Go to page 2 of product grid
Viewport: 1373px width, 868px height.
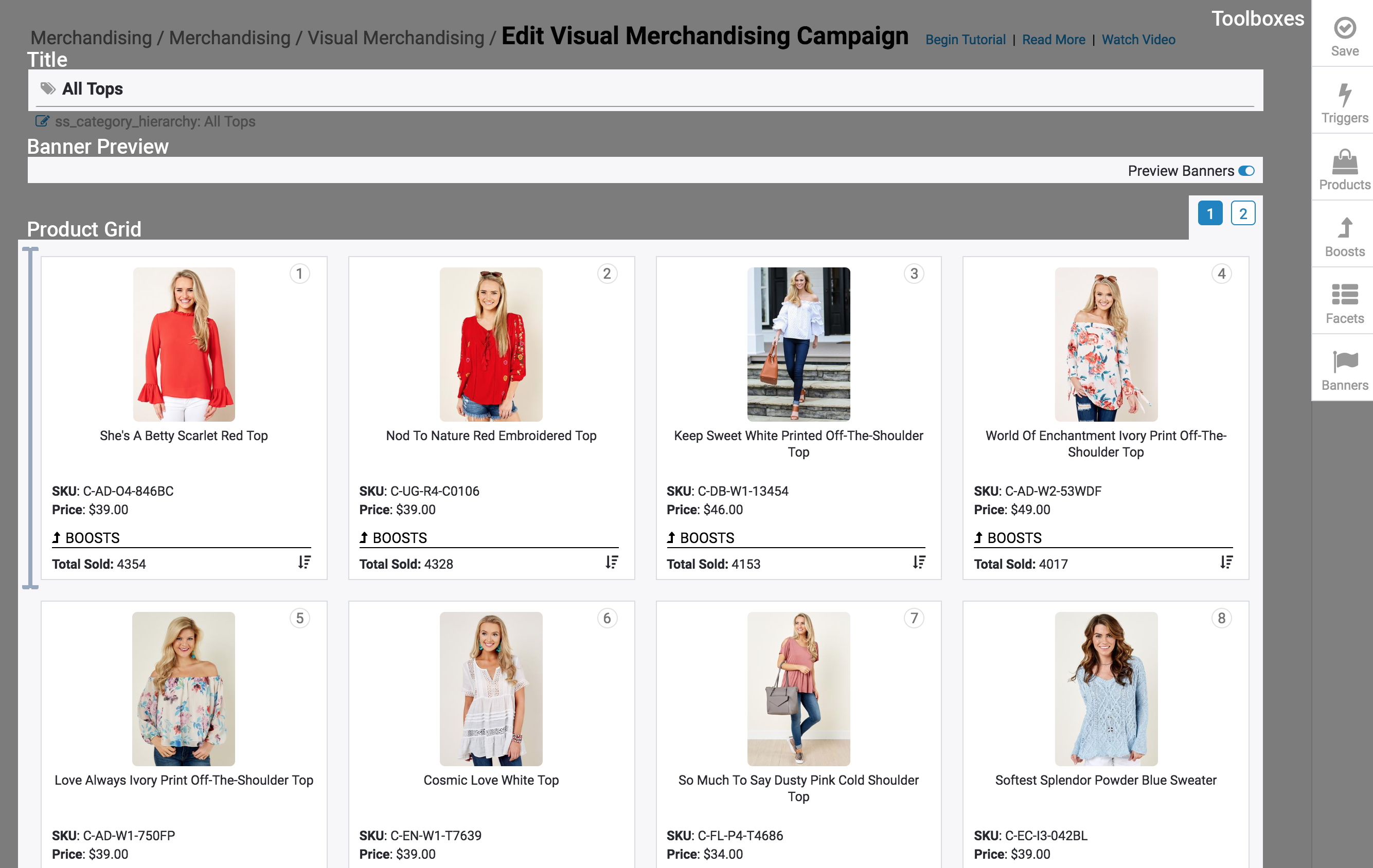1242,214
